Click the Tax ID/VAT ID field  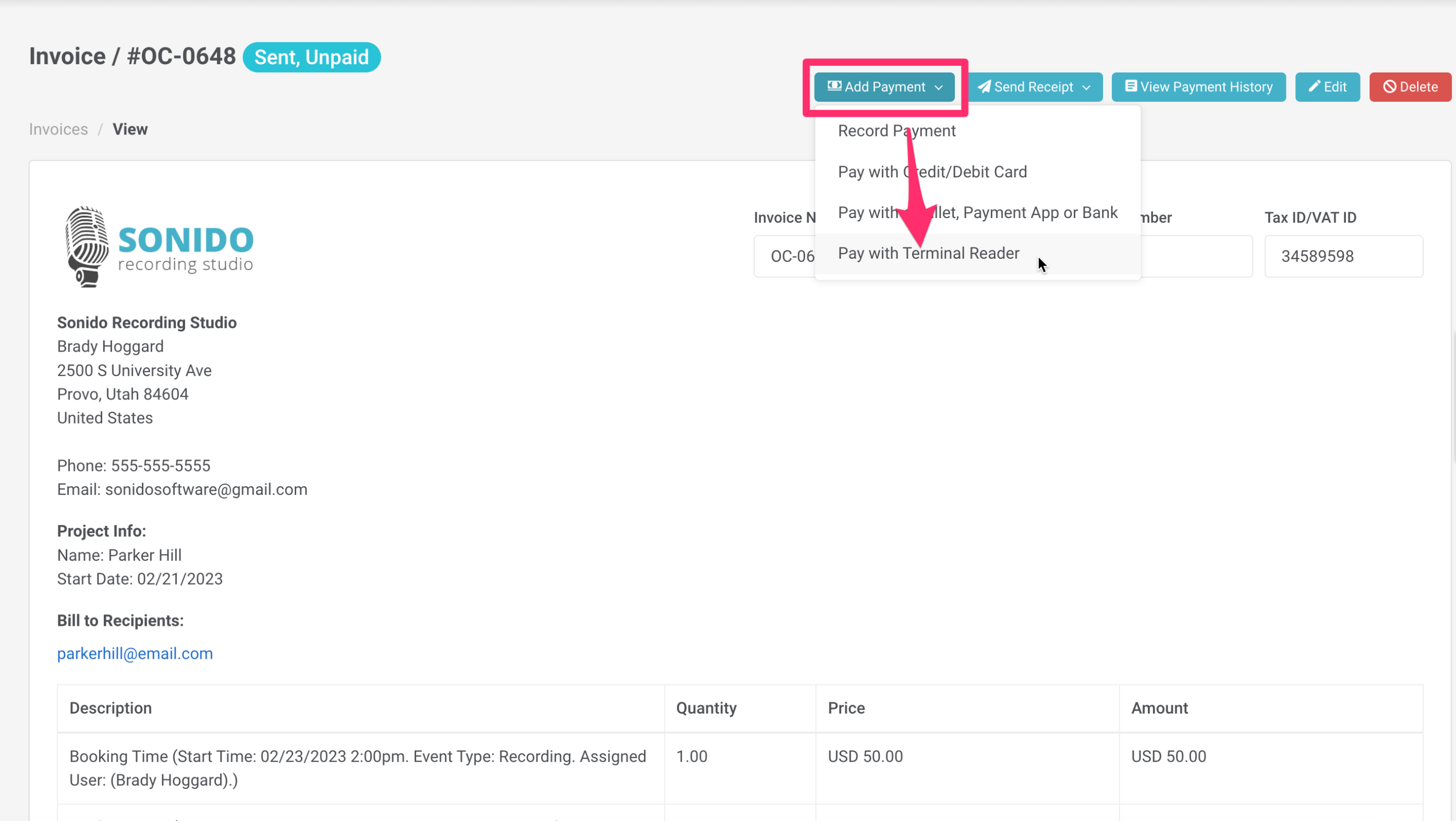[1343, 256]
